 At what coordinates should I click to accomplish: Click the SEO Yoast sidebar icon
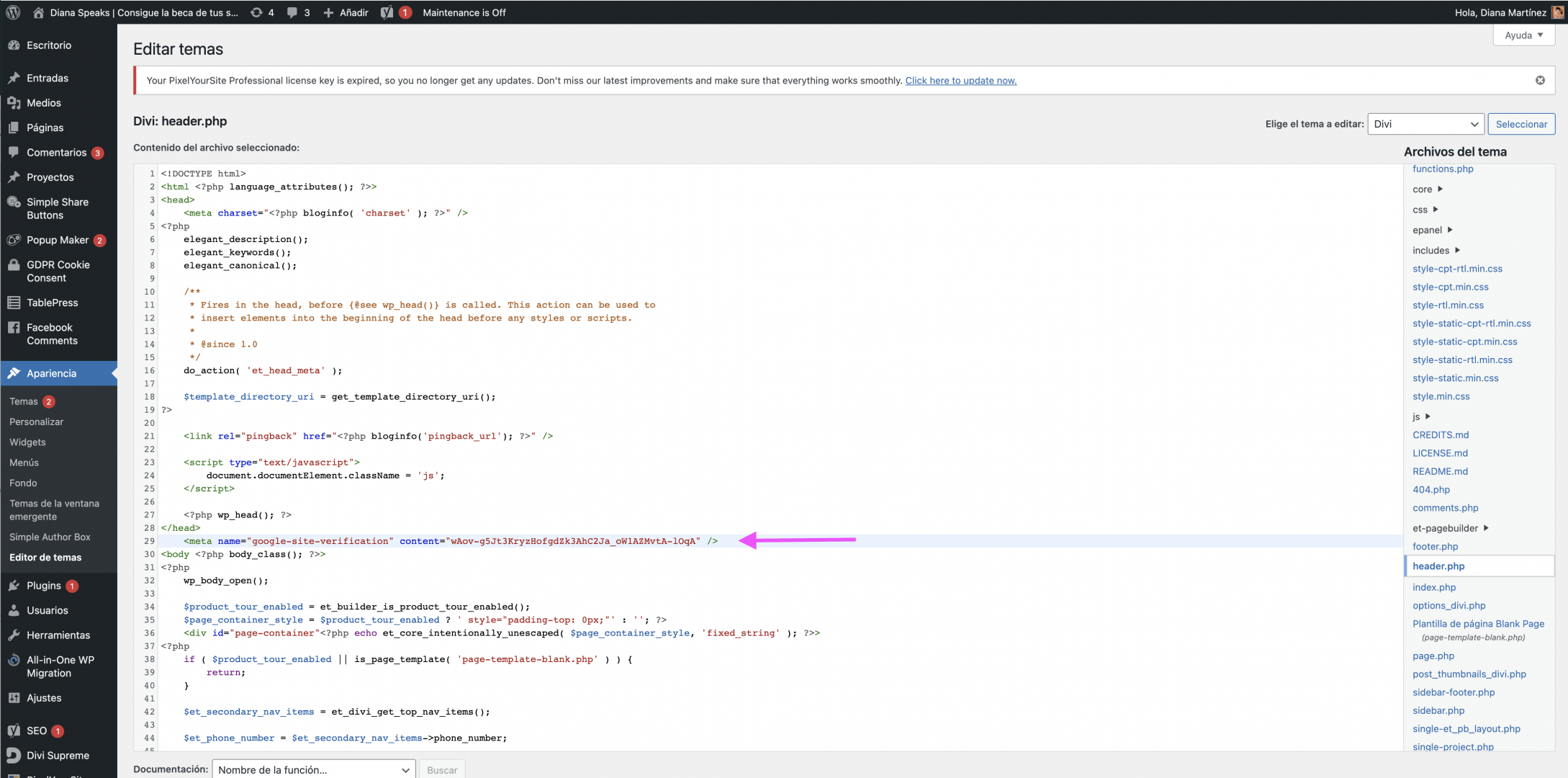pos(14,730)
